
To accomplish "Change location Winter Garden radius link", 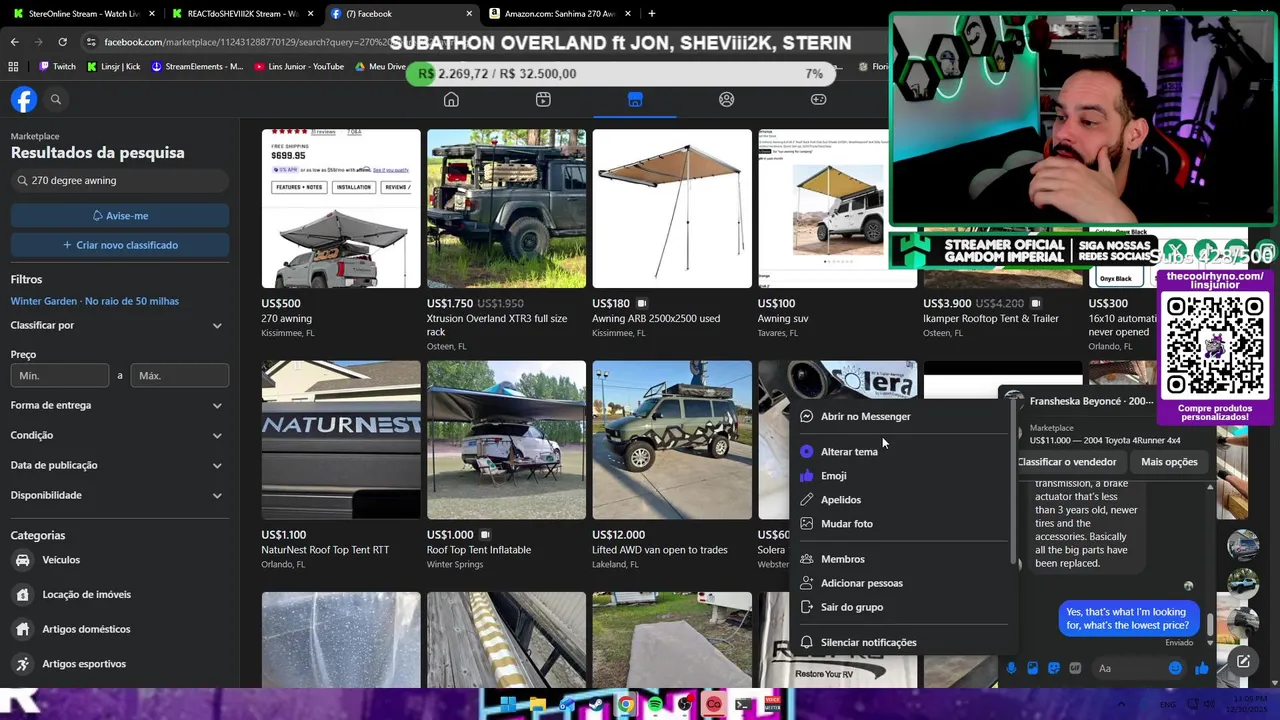I will point(95,301).
